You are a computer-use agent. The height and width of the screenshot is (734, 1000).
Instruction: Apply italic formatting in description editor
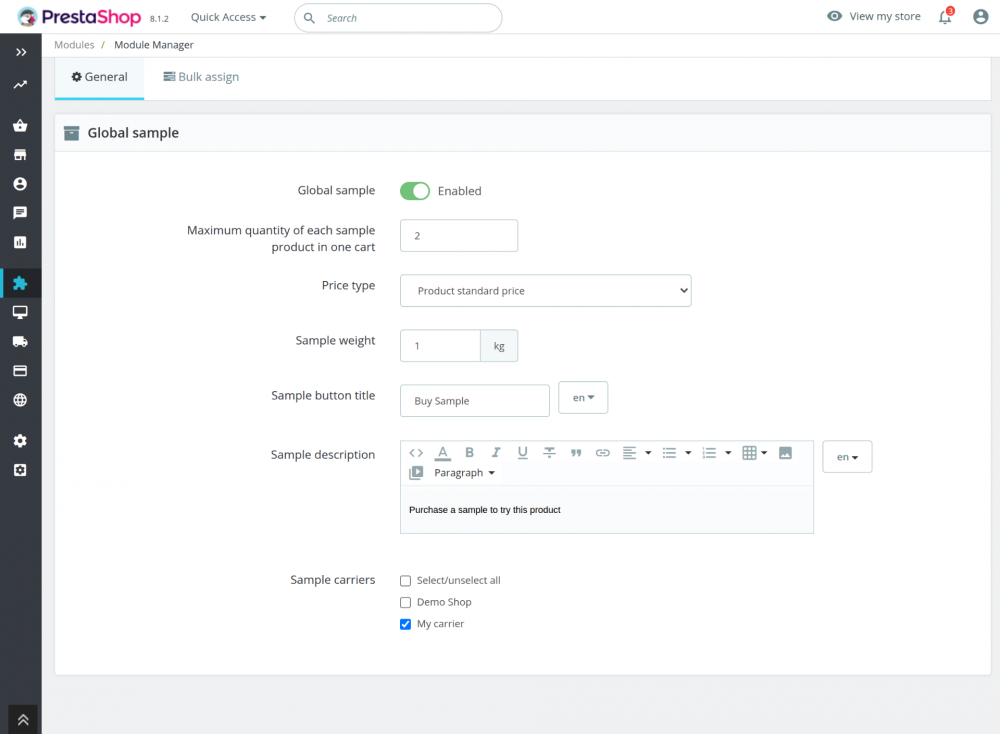(x=496, y=453)
